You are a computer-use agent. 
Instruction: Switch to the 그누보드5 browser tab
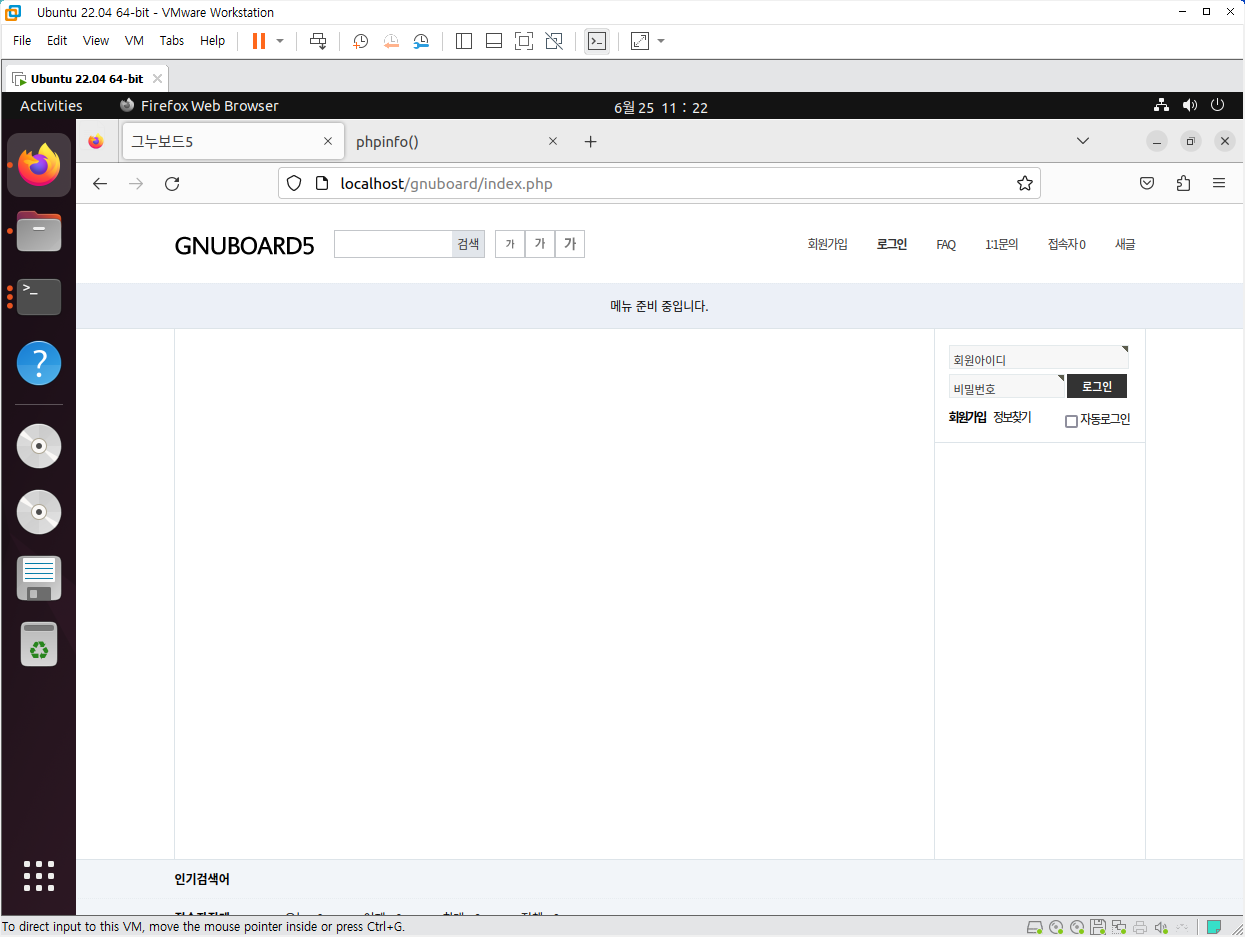pos(232,142)
